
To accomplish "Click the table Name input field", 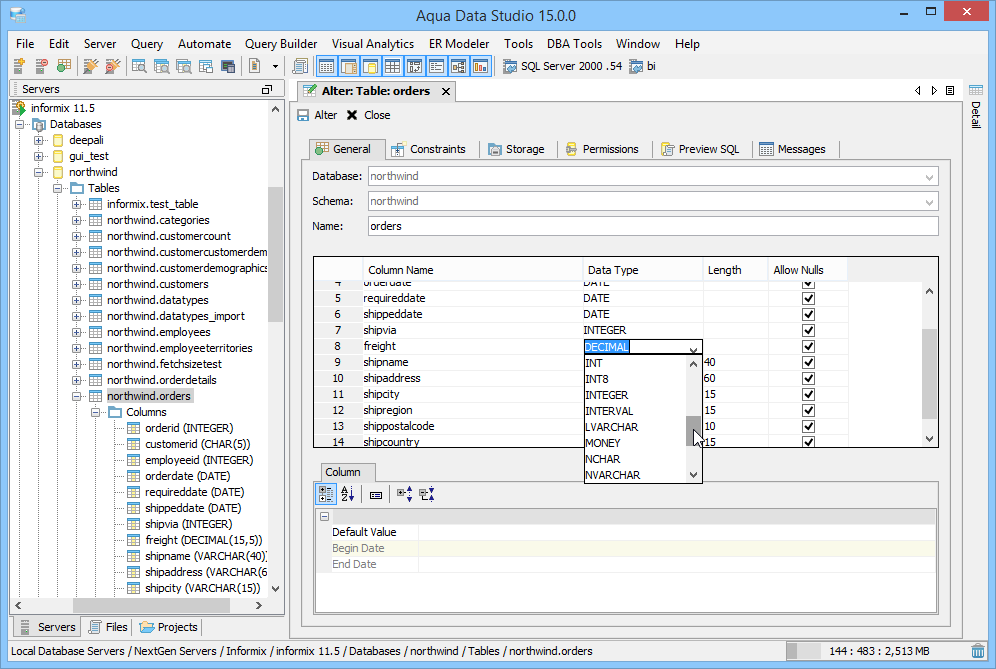I will [652, 226].
